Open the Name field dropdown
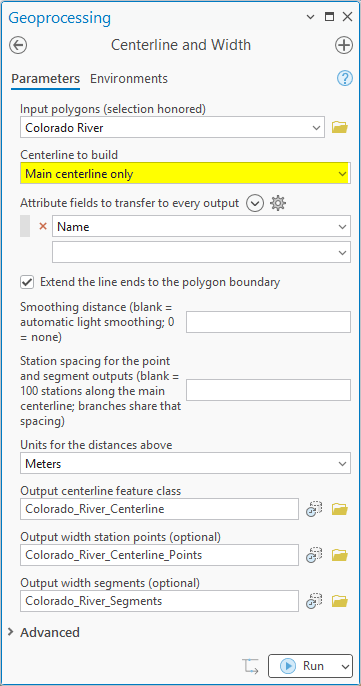Image resolution: width=361 pixels, height=686 pixels. (342, 227)
